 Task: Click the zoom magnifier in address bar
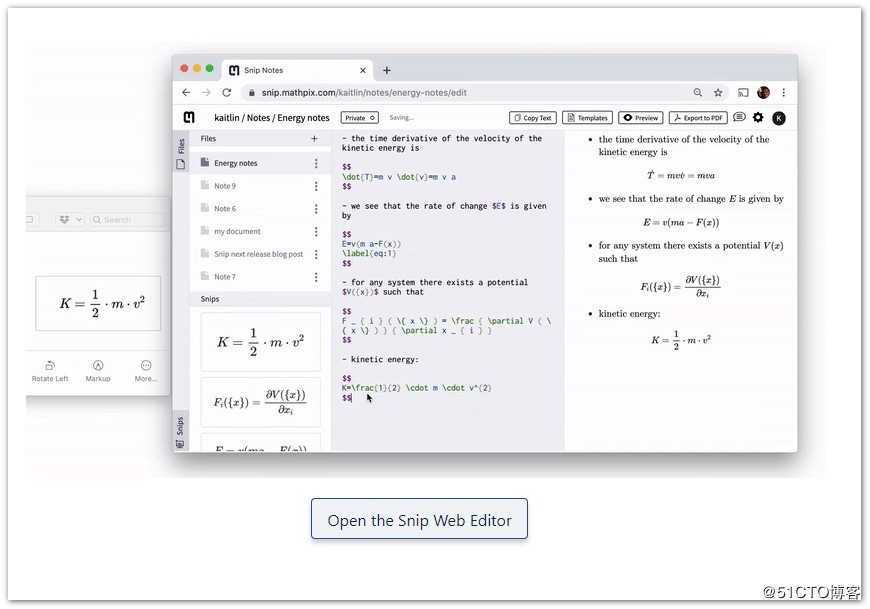(x=697, y=93)
